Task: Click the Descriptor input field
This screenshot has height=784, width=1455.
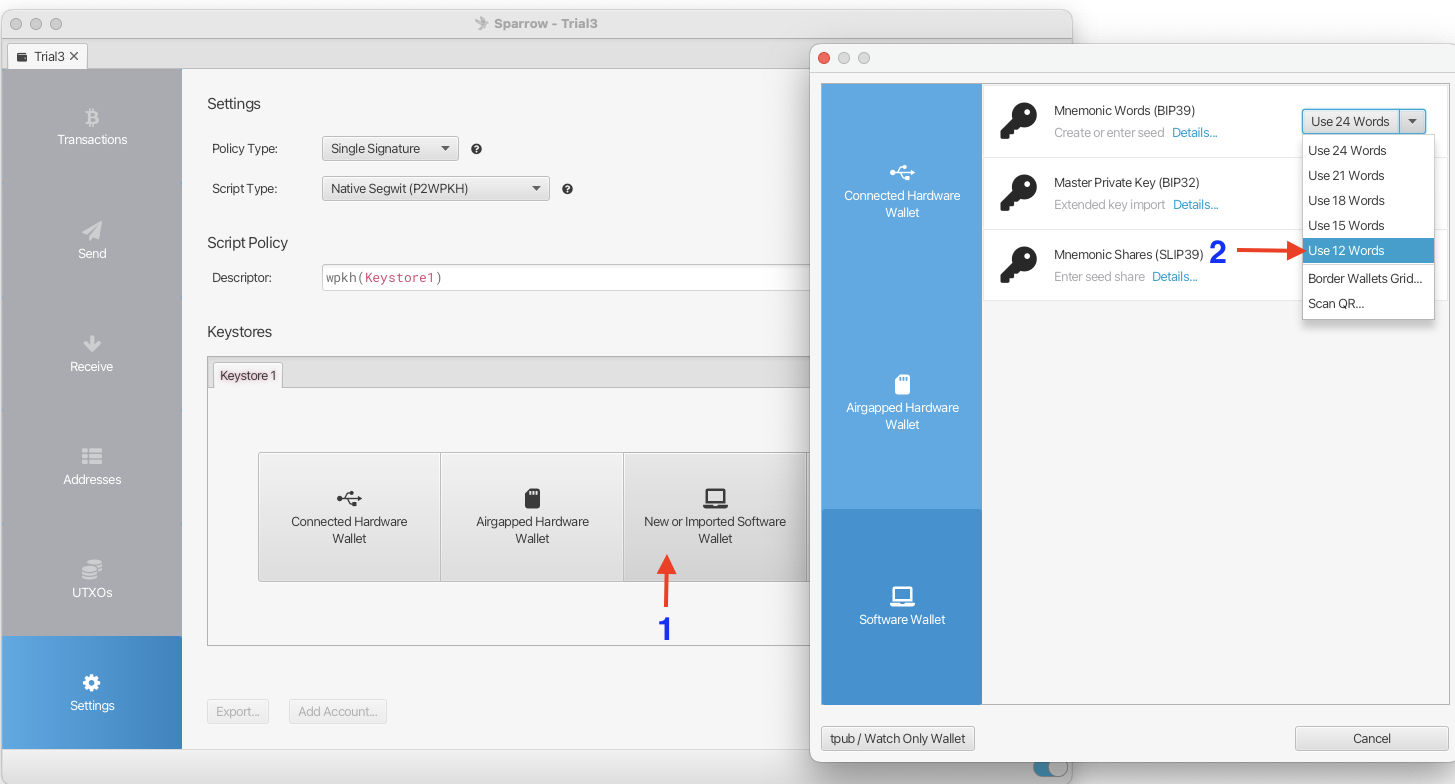Action: coord(565,277)
